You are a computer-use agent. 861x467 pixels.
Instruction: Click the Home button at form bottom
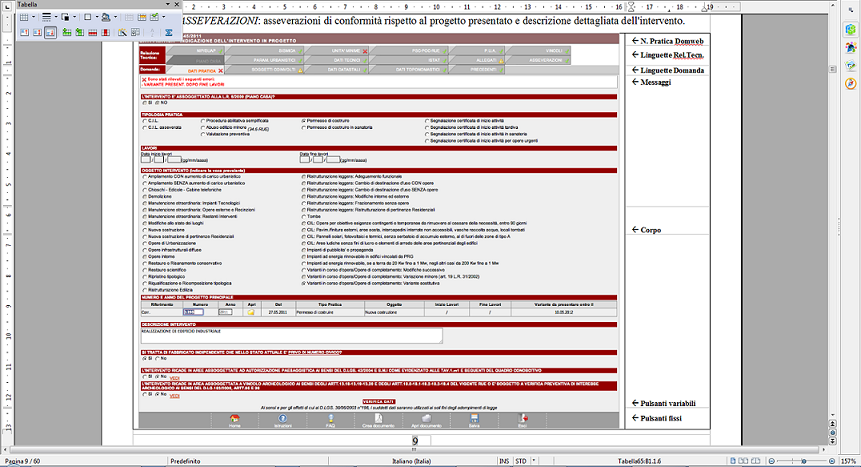coord(234,422)
